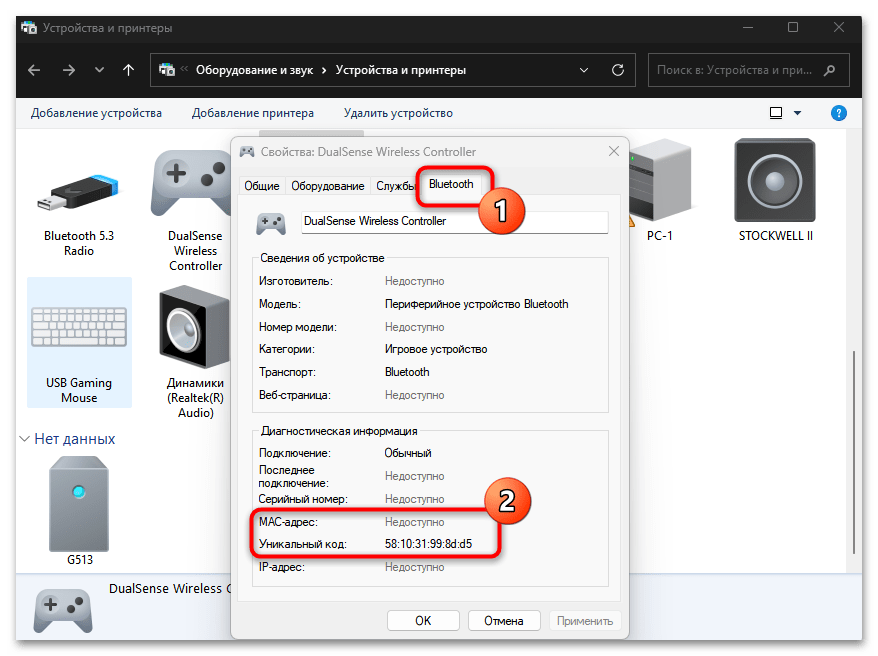Click the device name text field
Image resolution: width=878 pixels, height=656 pixels.
click(455, 222)
